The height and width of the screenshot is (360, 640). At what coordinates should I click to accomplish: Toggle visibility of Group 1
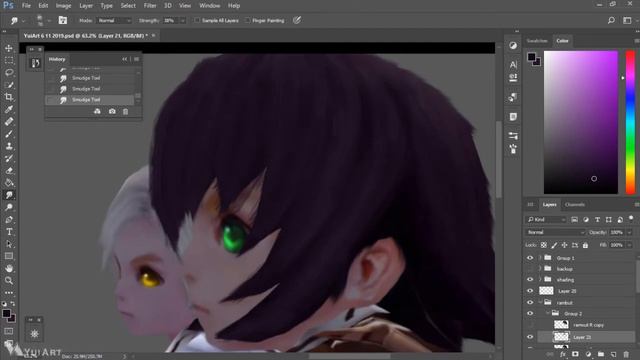pyautogui.click(x=530, y=258)
